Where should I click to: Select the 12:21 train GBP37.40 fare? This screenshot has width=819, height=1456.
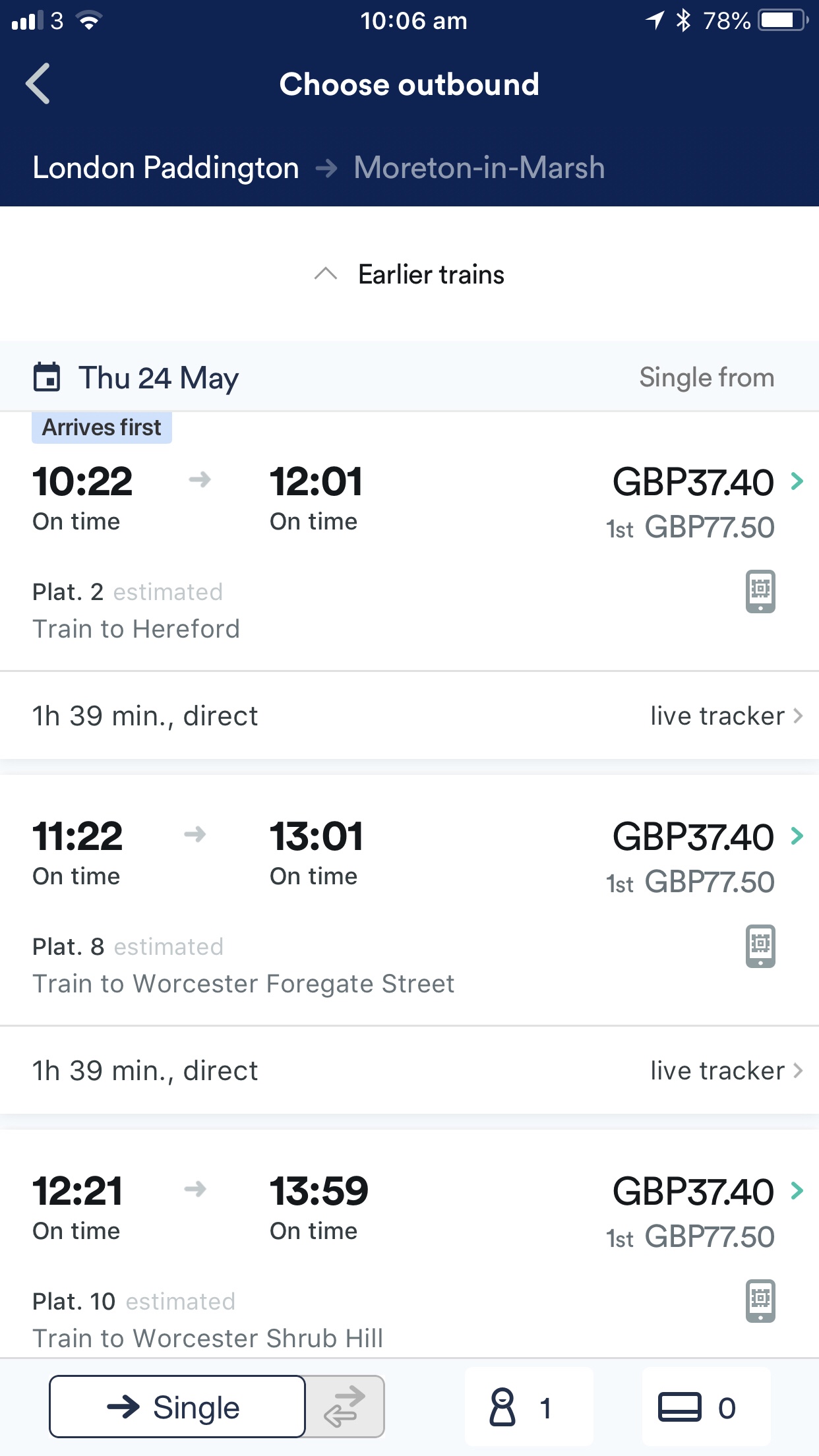tap(692, 1192)
